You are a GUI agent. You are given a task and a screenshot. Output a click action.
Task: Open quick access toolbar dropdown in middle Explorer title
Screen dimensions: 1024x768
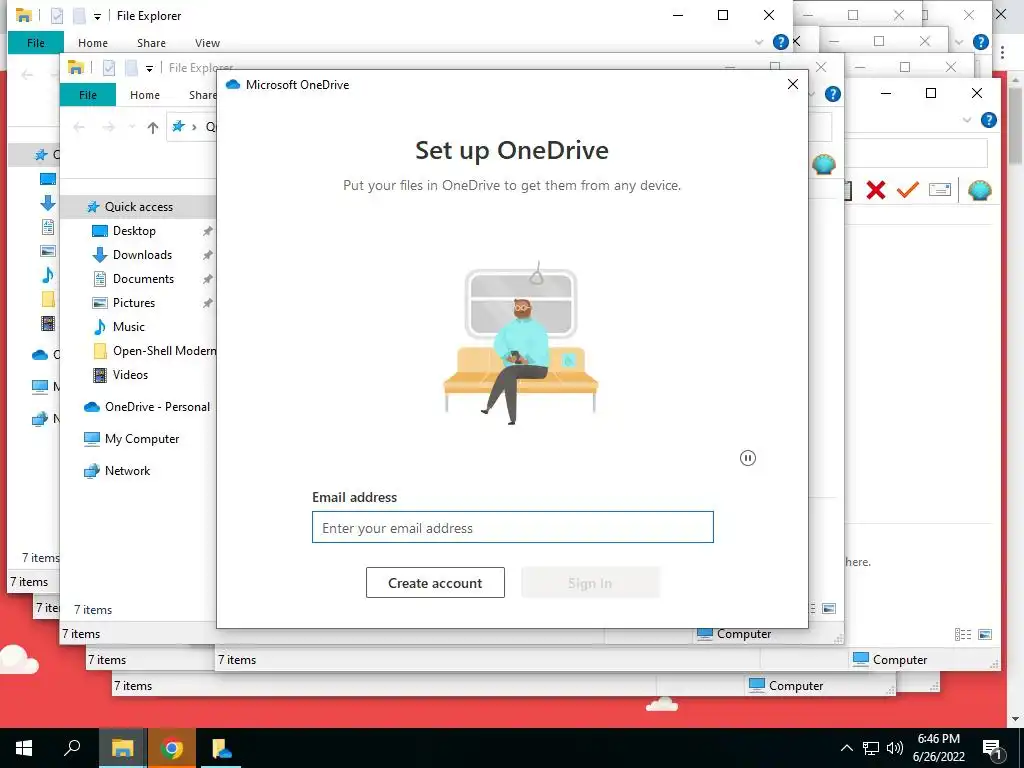(150, 69)
